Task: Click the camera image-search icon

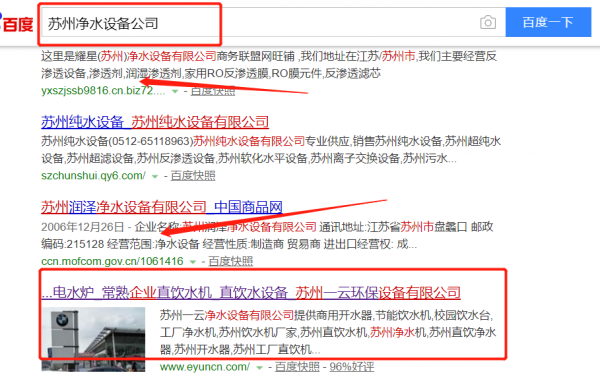Action: coord(488,23)
